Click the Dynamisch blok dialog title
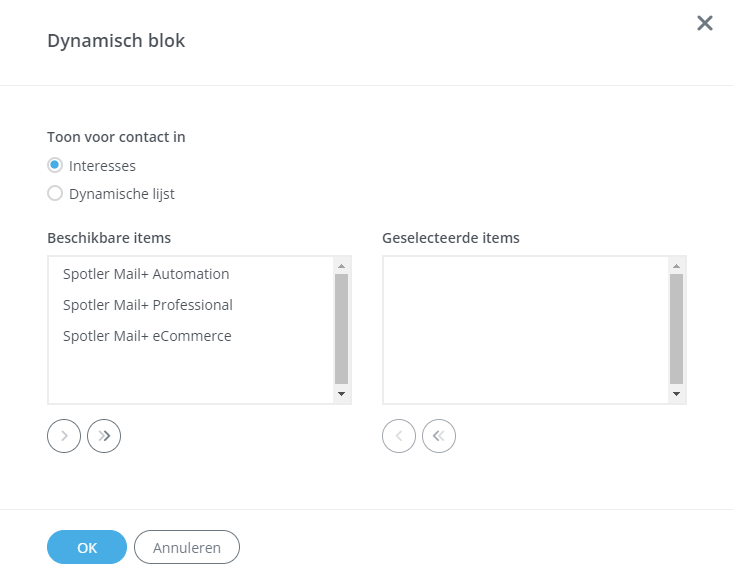 coord(116,41)
